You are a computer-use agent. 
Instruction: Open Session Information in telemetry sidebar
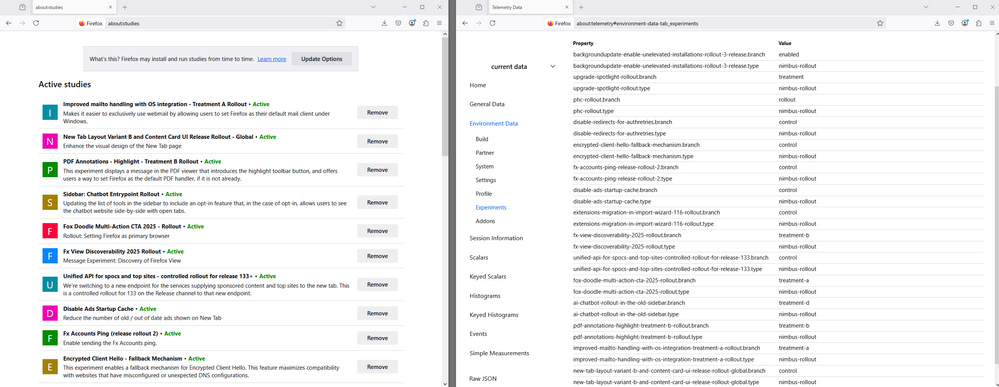[x=496, y=238]
